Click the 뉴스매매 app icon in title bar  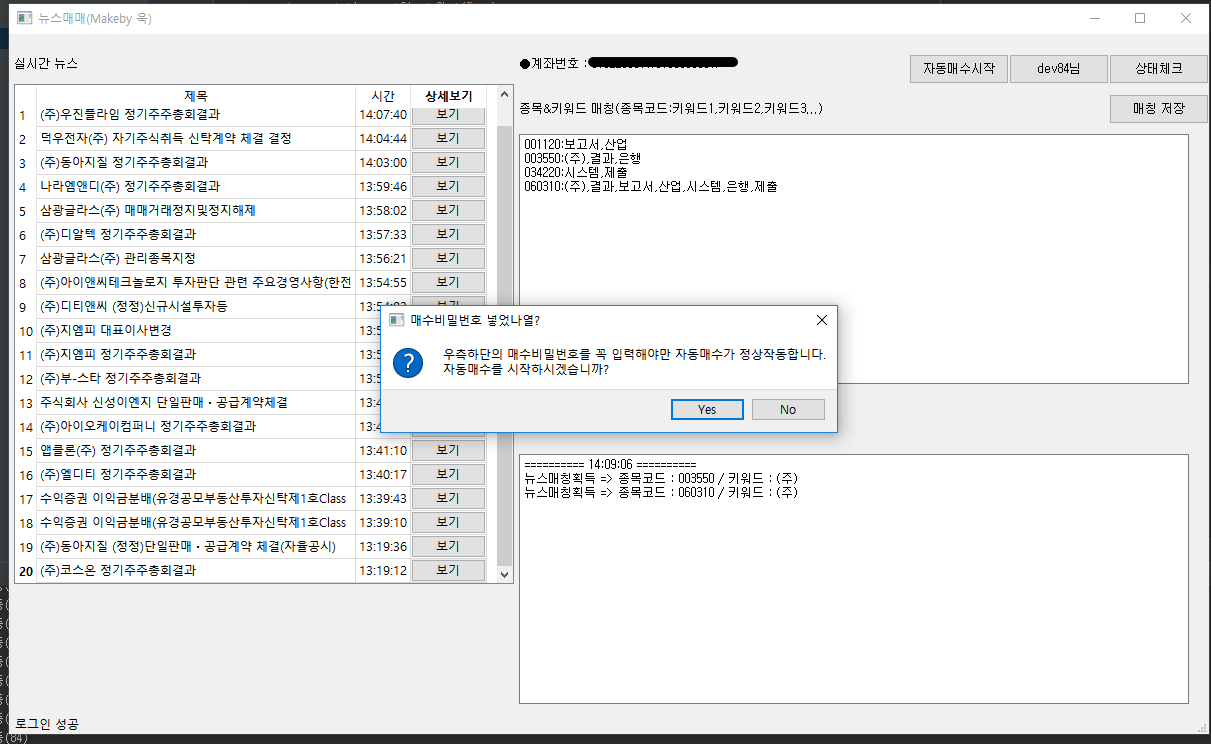25,18
